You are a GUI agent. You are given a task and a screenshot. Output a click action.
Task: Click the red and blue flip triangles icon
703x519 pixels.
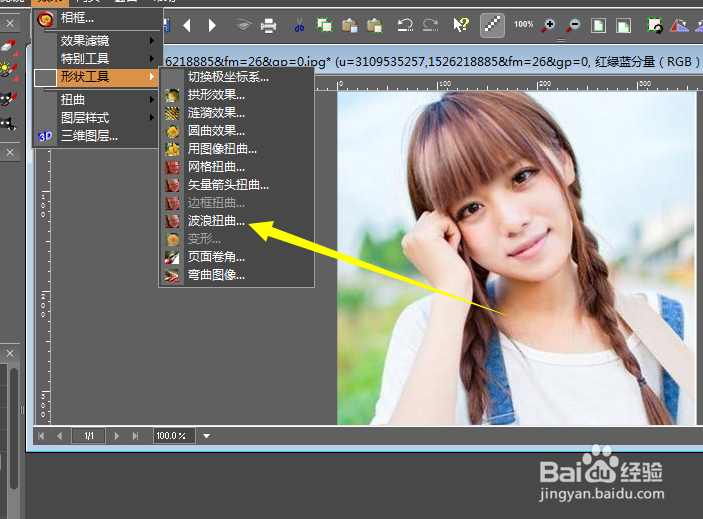pos(679,25)
